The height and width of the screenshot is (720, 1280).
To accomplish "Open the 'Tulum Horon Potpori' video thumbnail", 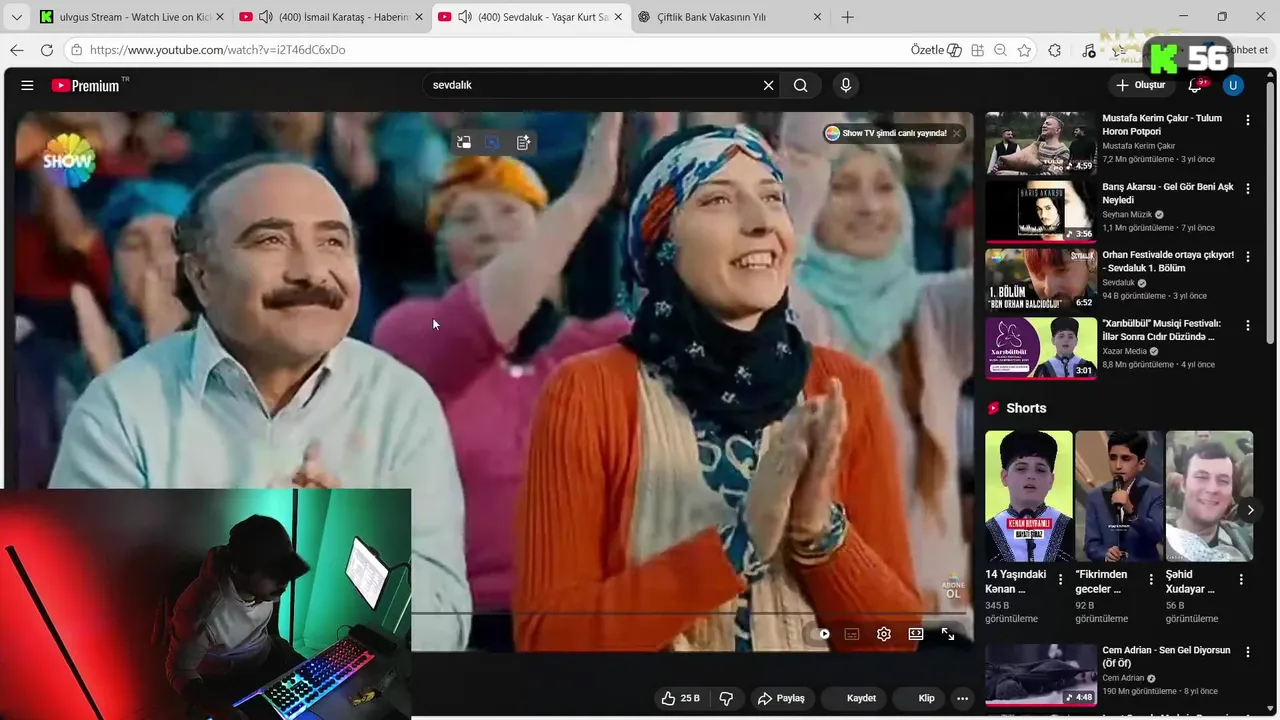I will coord(1040,142).
